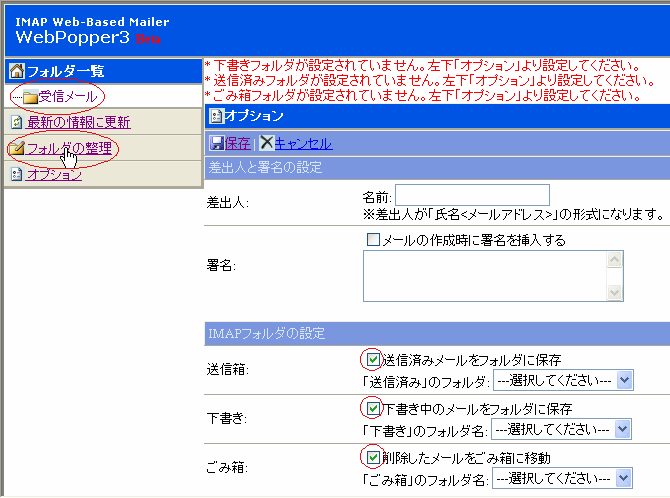Click inside the 署名 signature text area
Viewport: 670px width, 498px height.
pos(485,276)
